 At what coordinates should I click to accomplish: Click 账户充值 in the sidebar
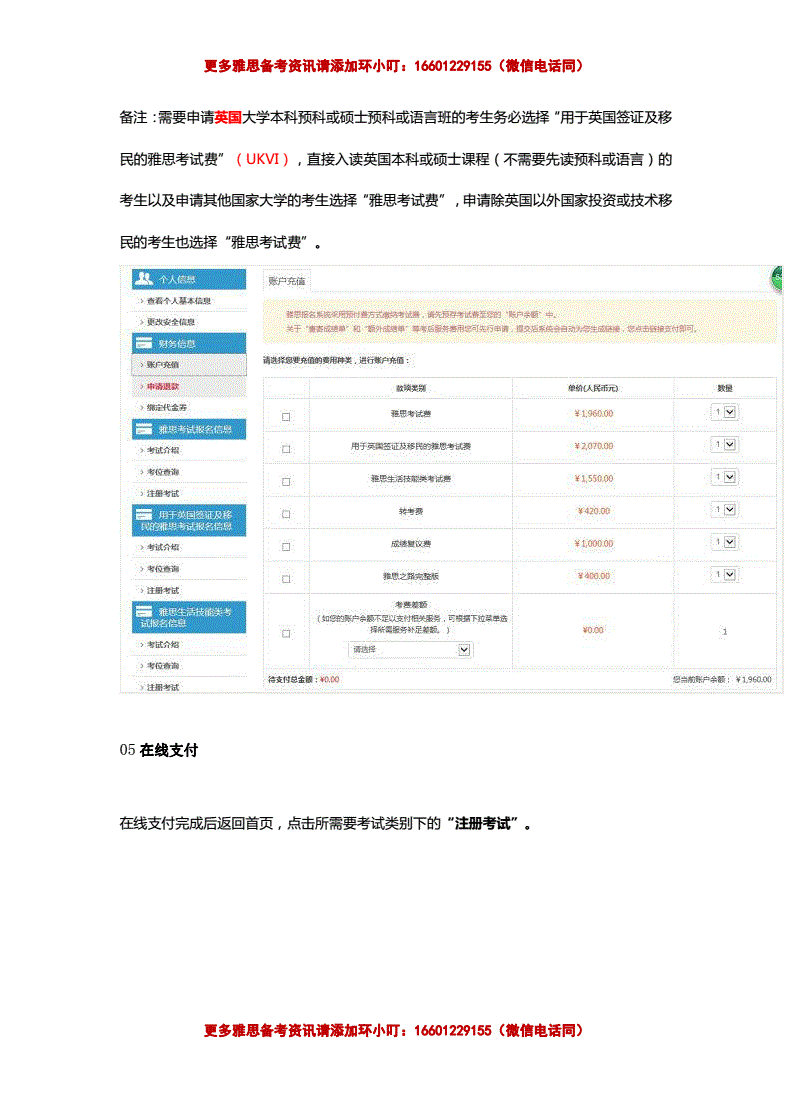click(163, 365)
